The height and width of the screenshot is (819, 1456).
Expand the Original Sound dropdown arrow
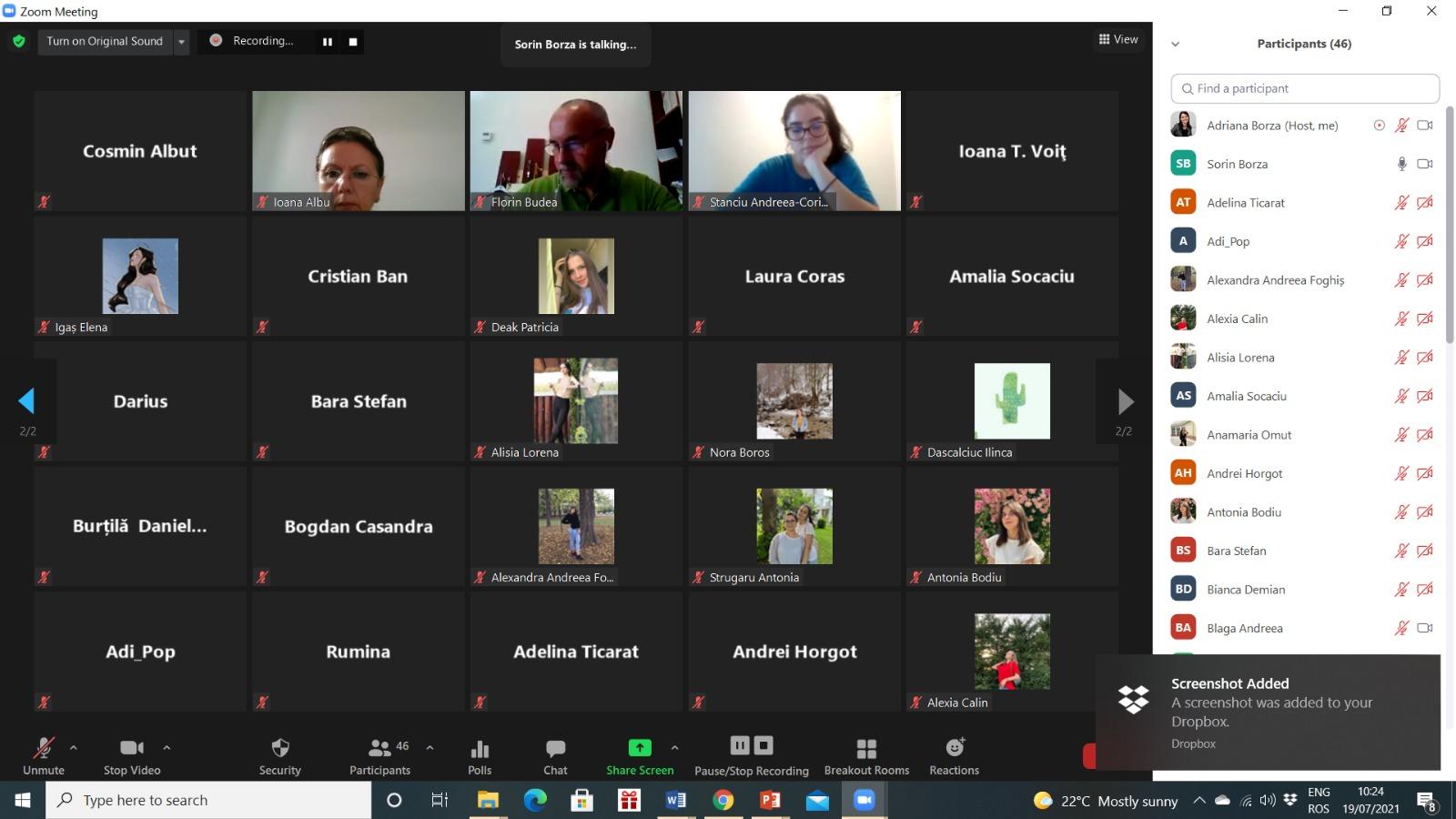pos(181,41)
